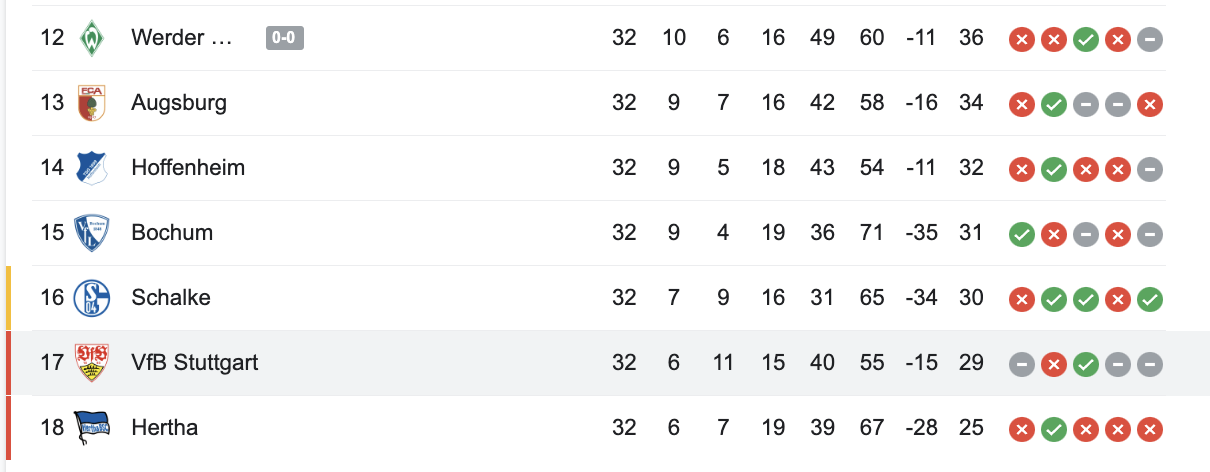The width and height of the screenshot is (1210, 472).
Task: Select the Bochum team name
Action: [x=172, y=233]
